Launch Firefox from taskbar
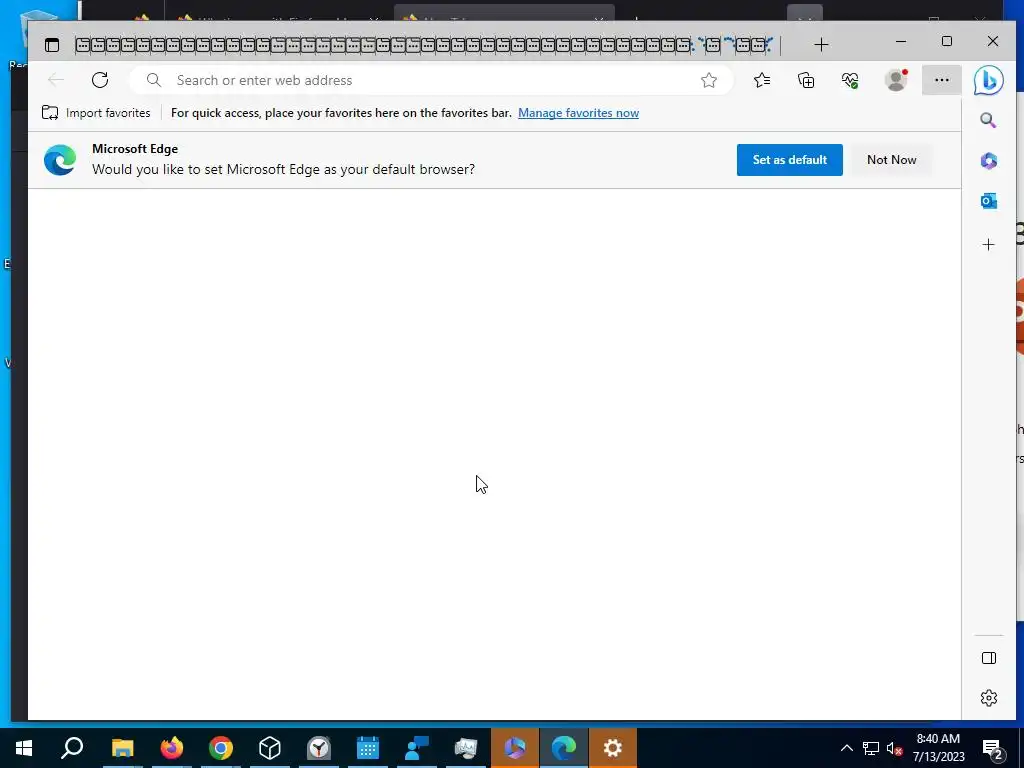This screenshot has height=768, width=1024. (x=172, y=748)
